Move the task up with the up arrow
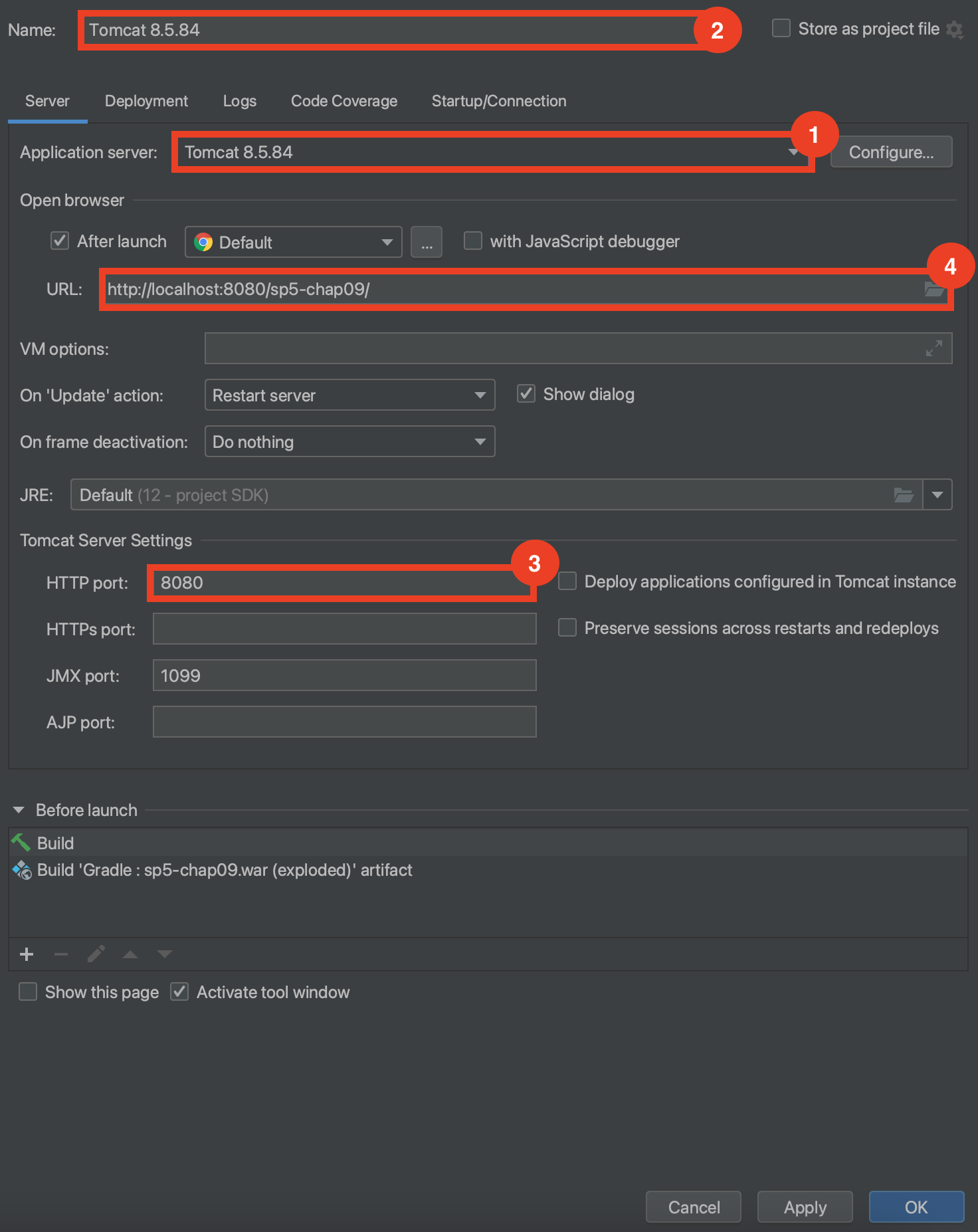Image resolution: width=978 pixels, height=1232 pixels. pyautogui.click(x=130, y=954)
